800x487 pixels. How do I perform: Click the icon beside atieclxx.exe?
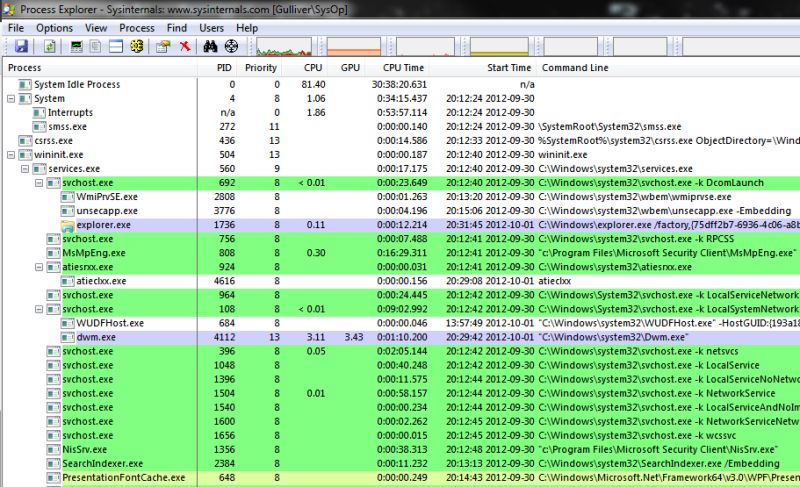point(67,281)
